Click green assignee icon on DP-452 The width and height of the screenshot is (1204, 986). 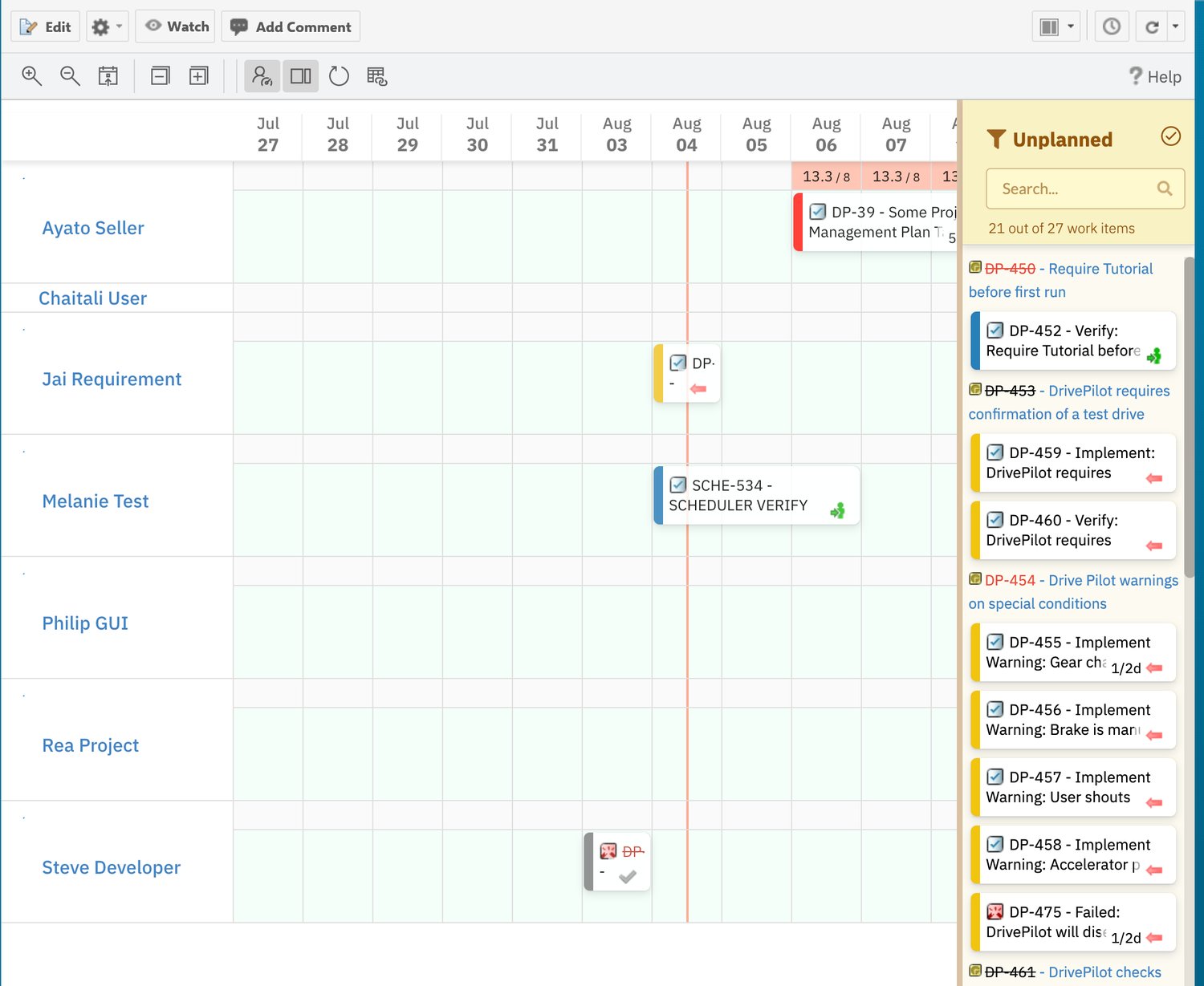(x=1154, y=356)
